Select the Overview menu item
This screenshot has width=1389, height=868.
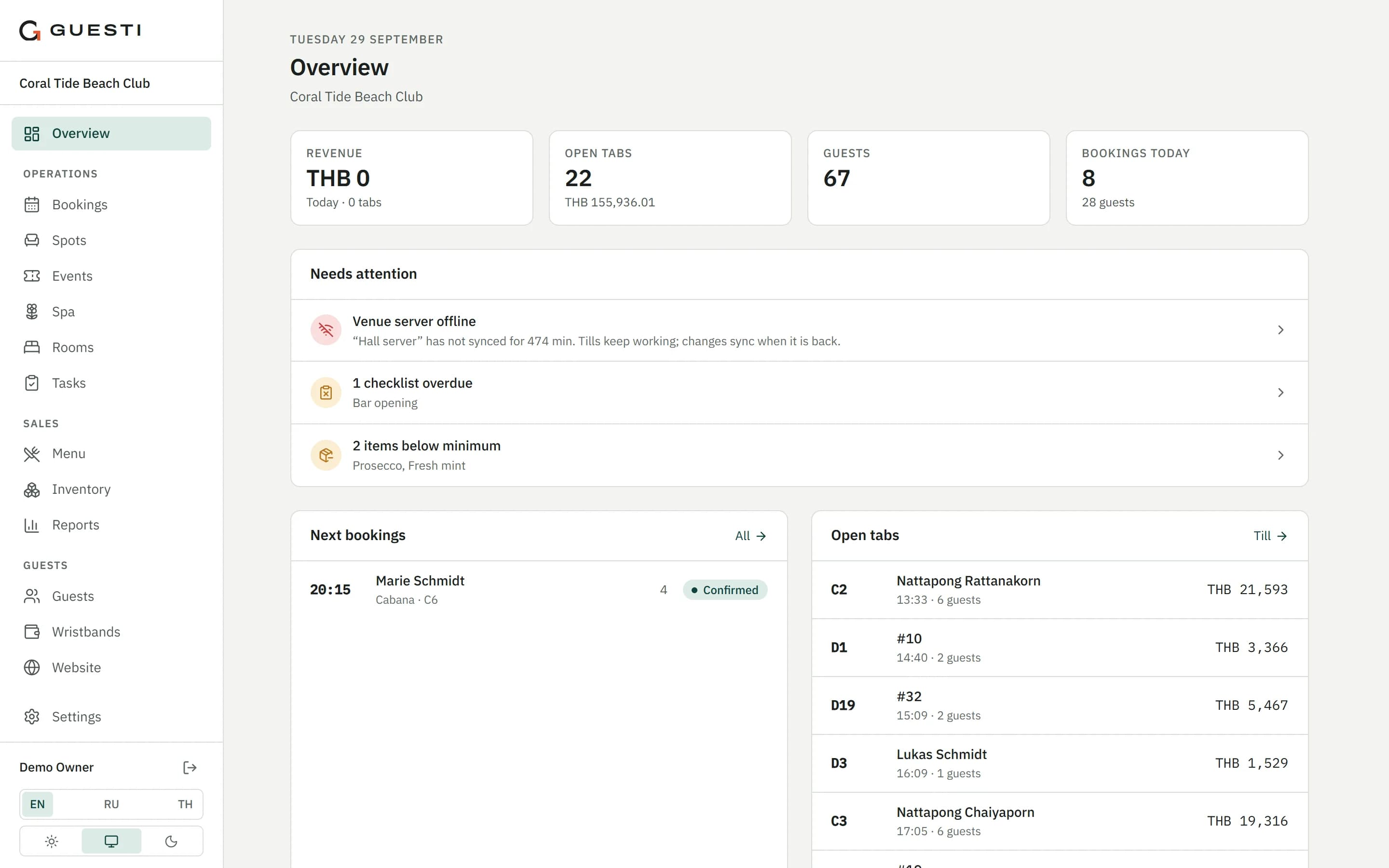(x=111, y=134)
